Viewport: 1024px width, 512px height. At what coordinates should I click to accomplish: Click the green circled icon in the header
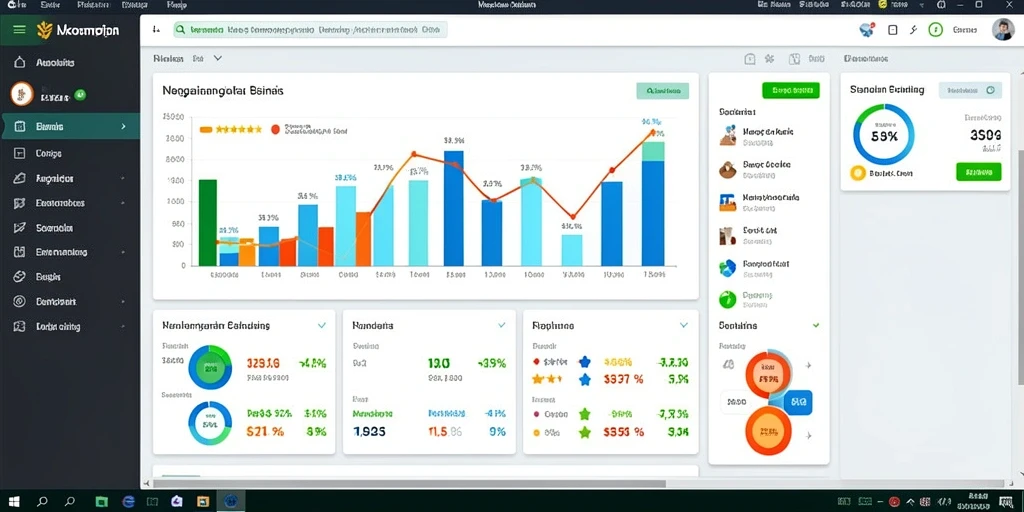coord(936,29)
